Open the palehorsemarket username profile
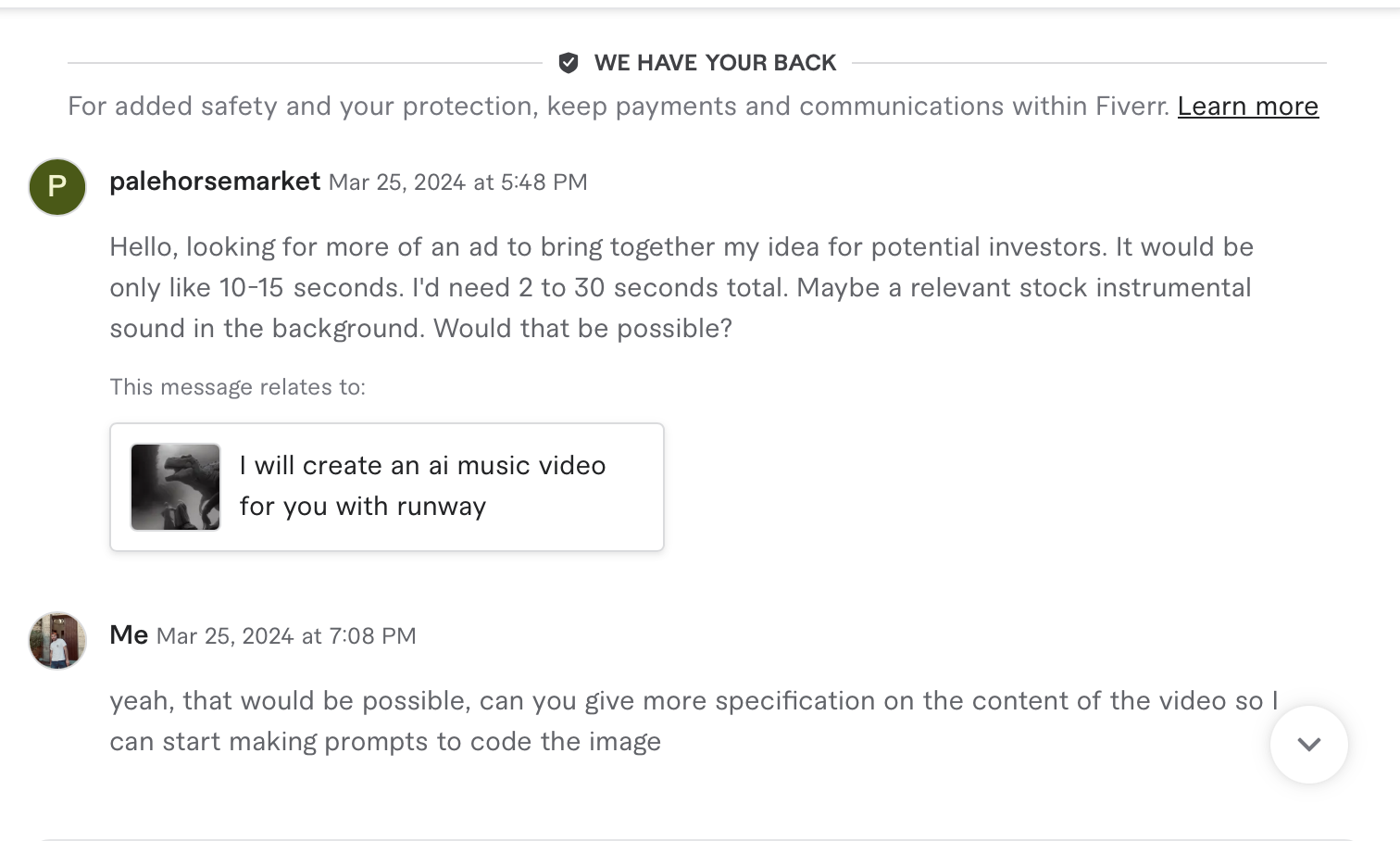This screenshot has width=1400, height=841. [x=215, y=182]
